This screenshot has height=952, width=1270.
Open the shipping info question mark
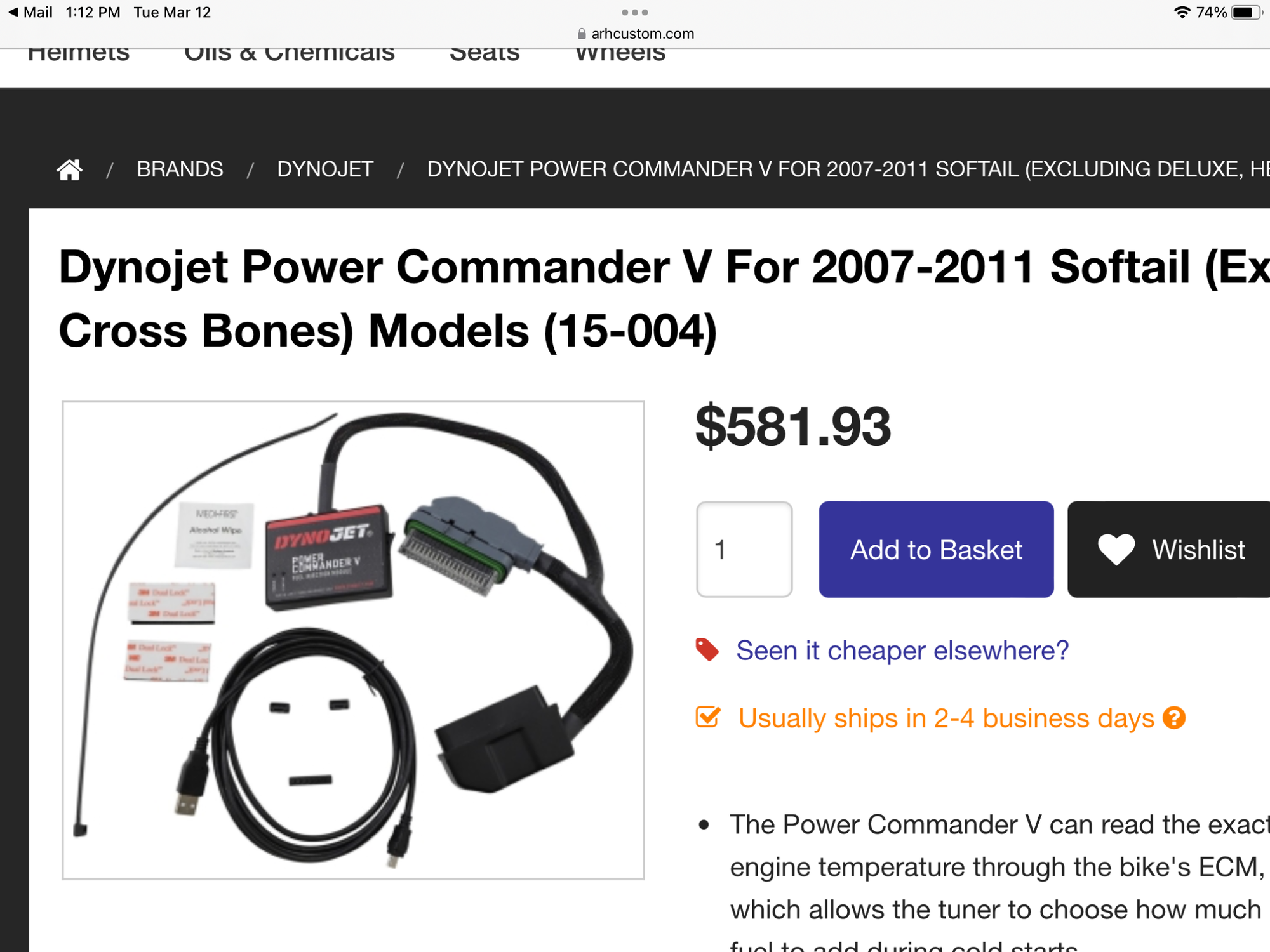pos(1174,718)
